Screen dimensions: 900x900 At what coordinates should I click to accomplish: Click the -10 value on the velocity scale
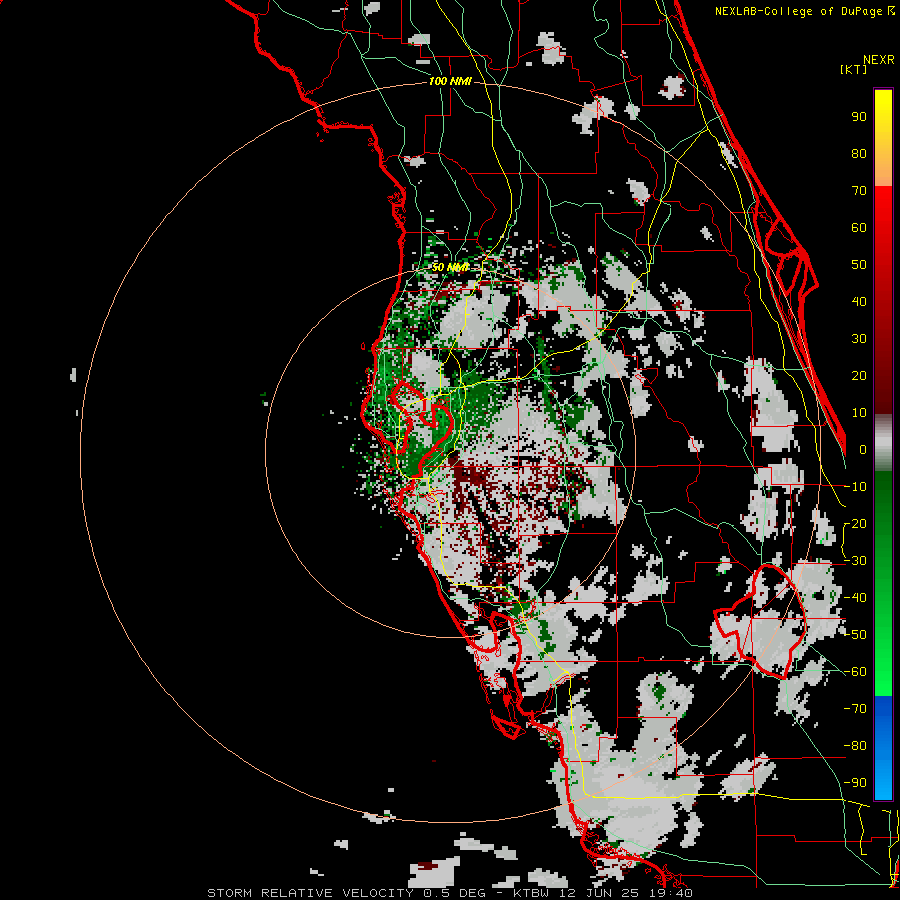click(x=855, y=487)
